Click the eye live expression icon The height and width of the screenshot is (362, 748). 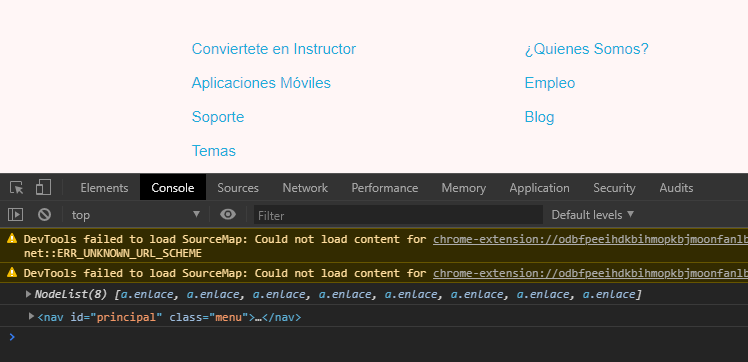click(x=228, y=215)
